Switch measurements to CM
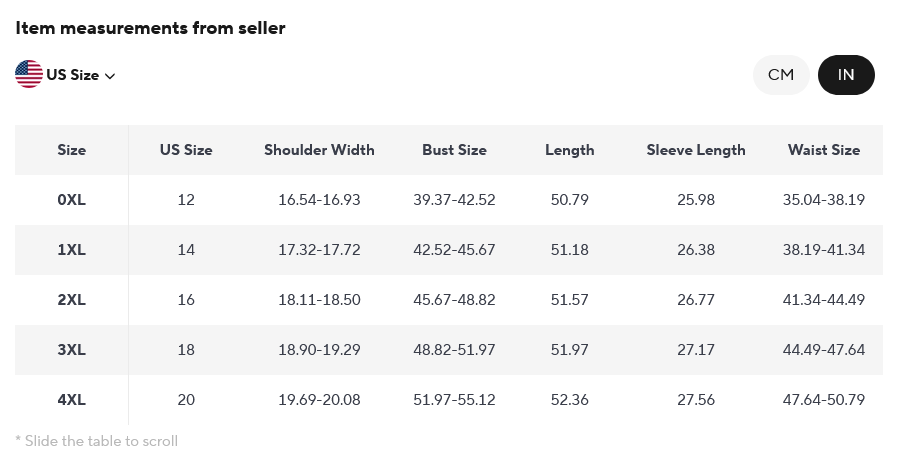 pos(781,75)
